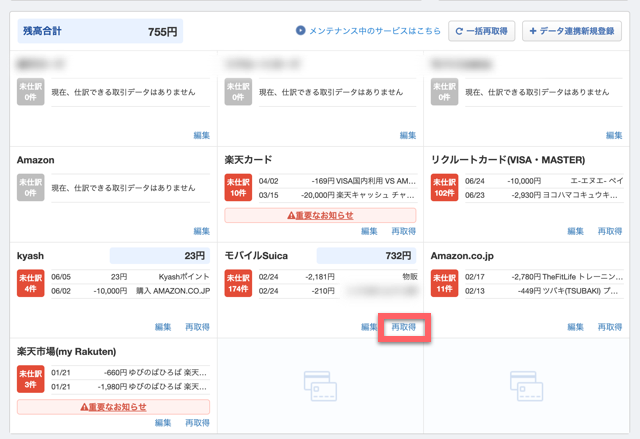
Task: Click 再取得 in the リクルートカード card
Action: 610,231
